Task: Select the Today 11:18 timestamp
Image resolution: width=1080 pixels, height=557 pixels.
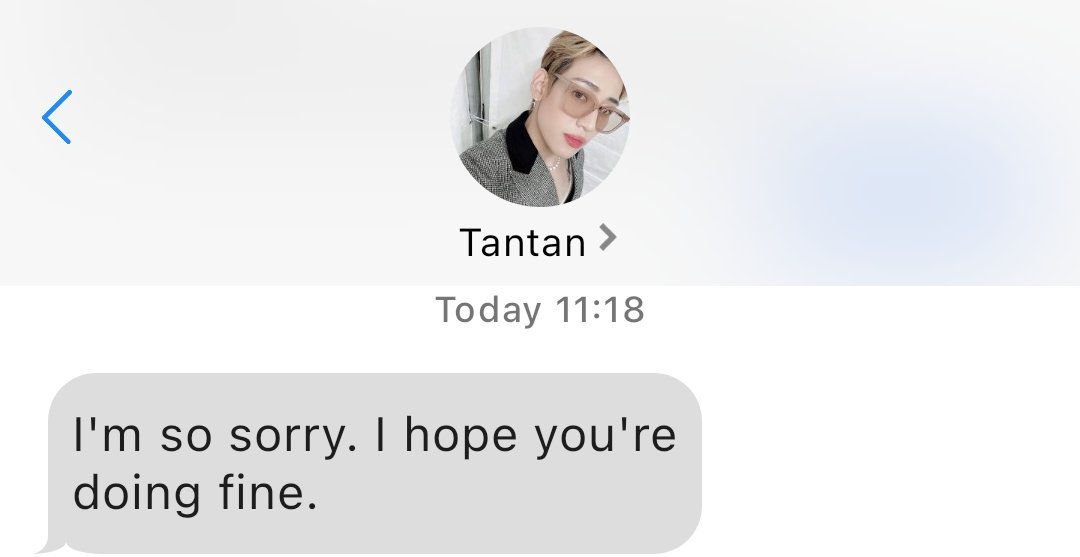Action: (540, 309)
